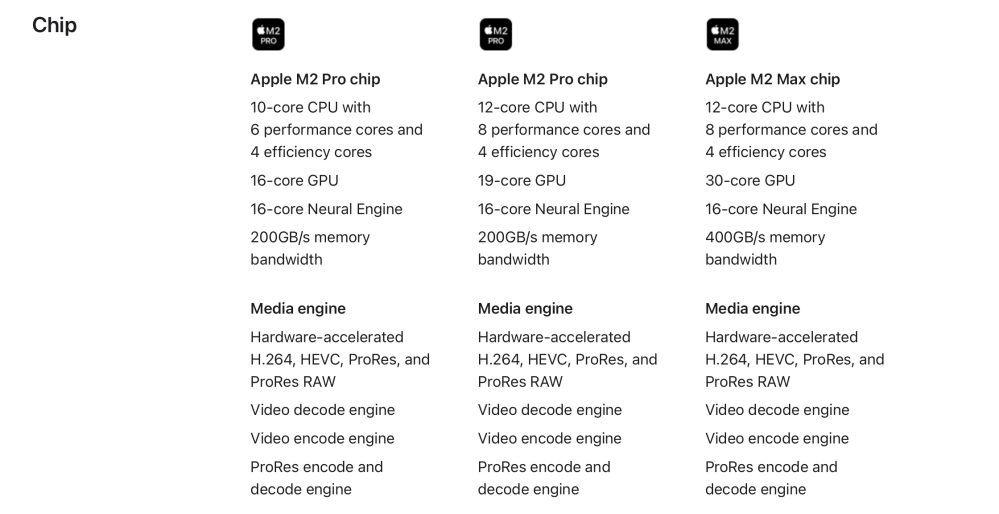Click the Media engine heading under M2 Max

(752, 309)
